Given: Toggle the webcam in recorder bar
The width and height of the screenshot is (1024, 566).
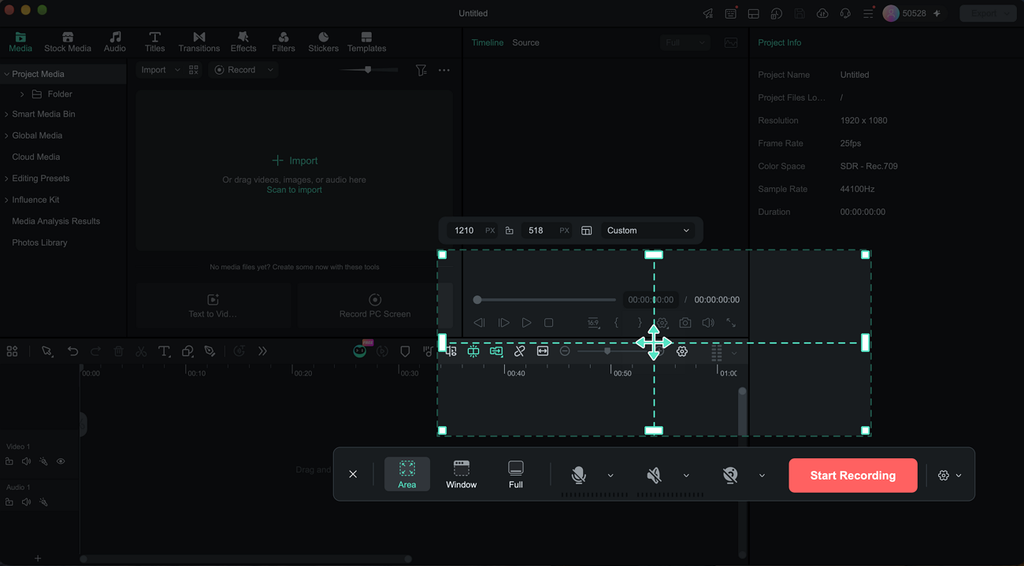Looking at the screenshot, I should [730, 475].
